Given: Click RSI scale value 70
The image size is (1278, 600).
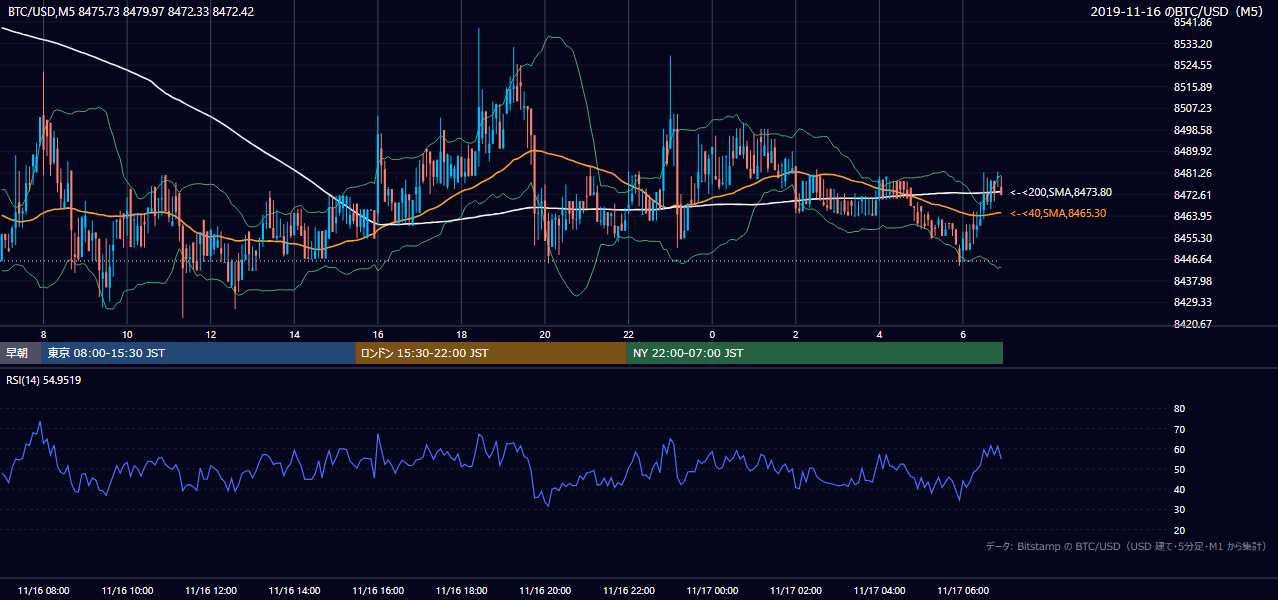Looking at the screenshot, I should 1179,429.
